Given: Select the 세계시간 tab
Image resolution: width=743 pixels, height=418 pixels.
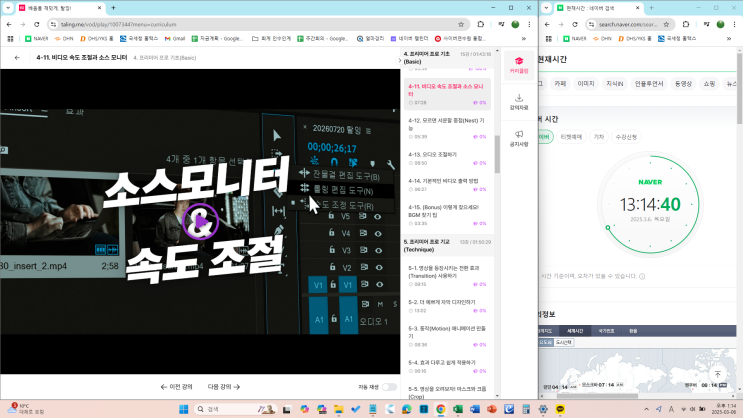Looking at the screenshot, I should 575,331.
